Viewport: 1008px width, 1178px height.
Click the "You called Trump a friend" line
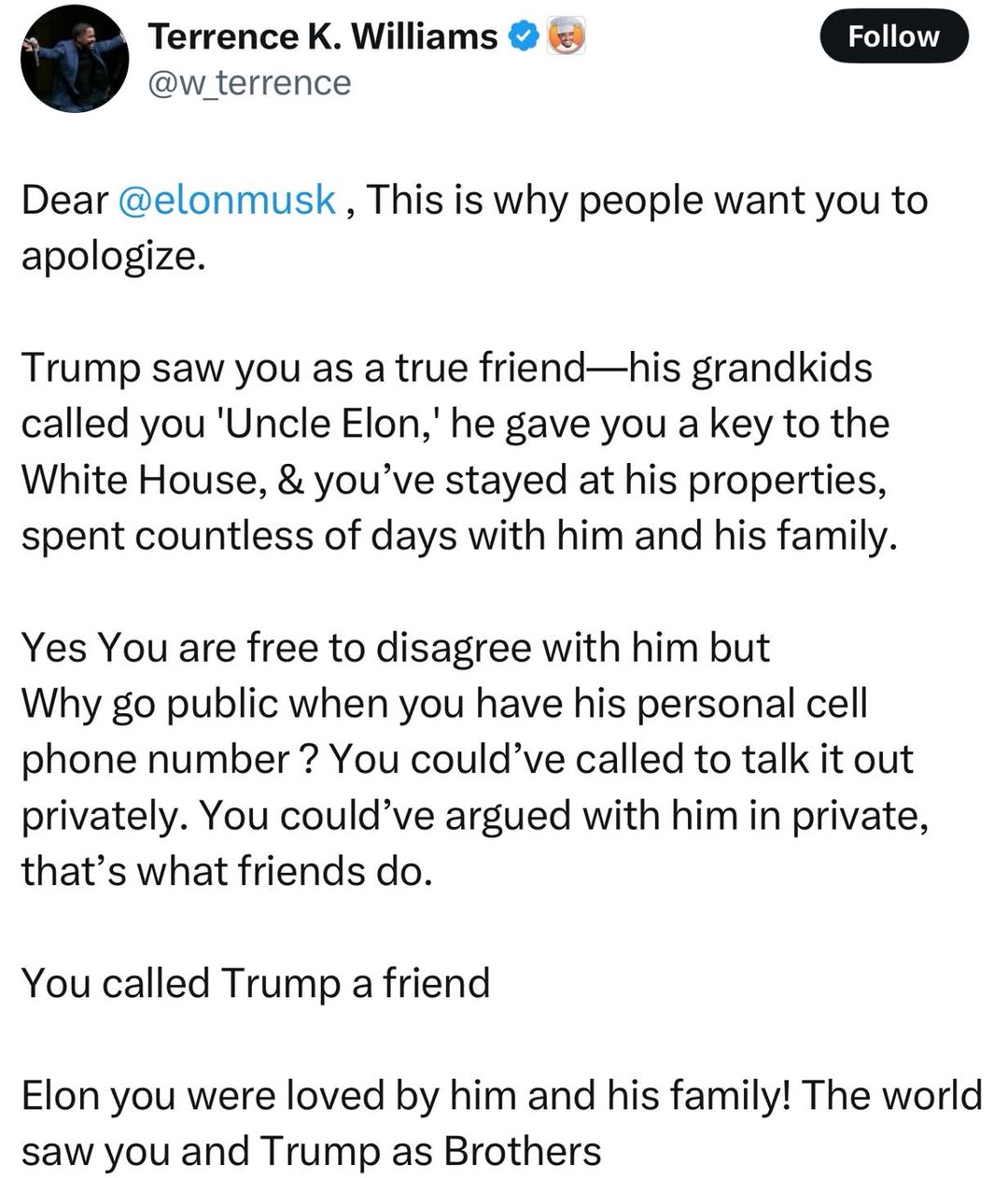[256, 984]
